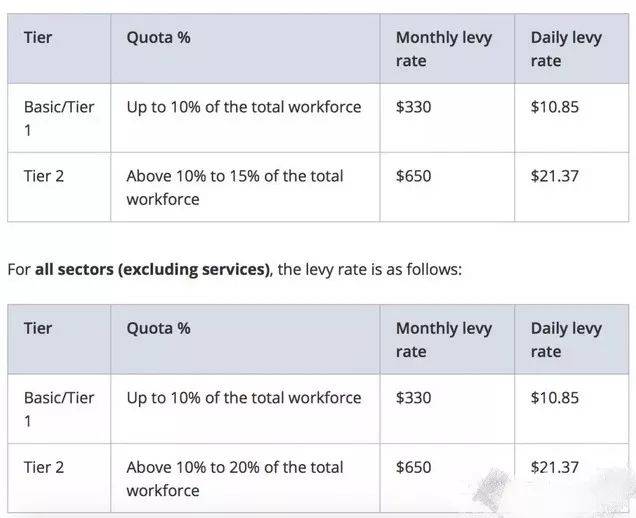Click the 'Above 10% to 20%' quota cell
This screenshot has width=636, height=518.
[234, 478]
